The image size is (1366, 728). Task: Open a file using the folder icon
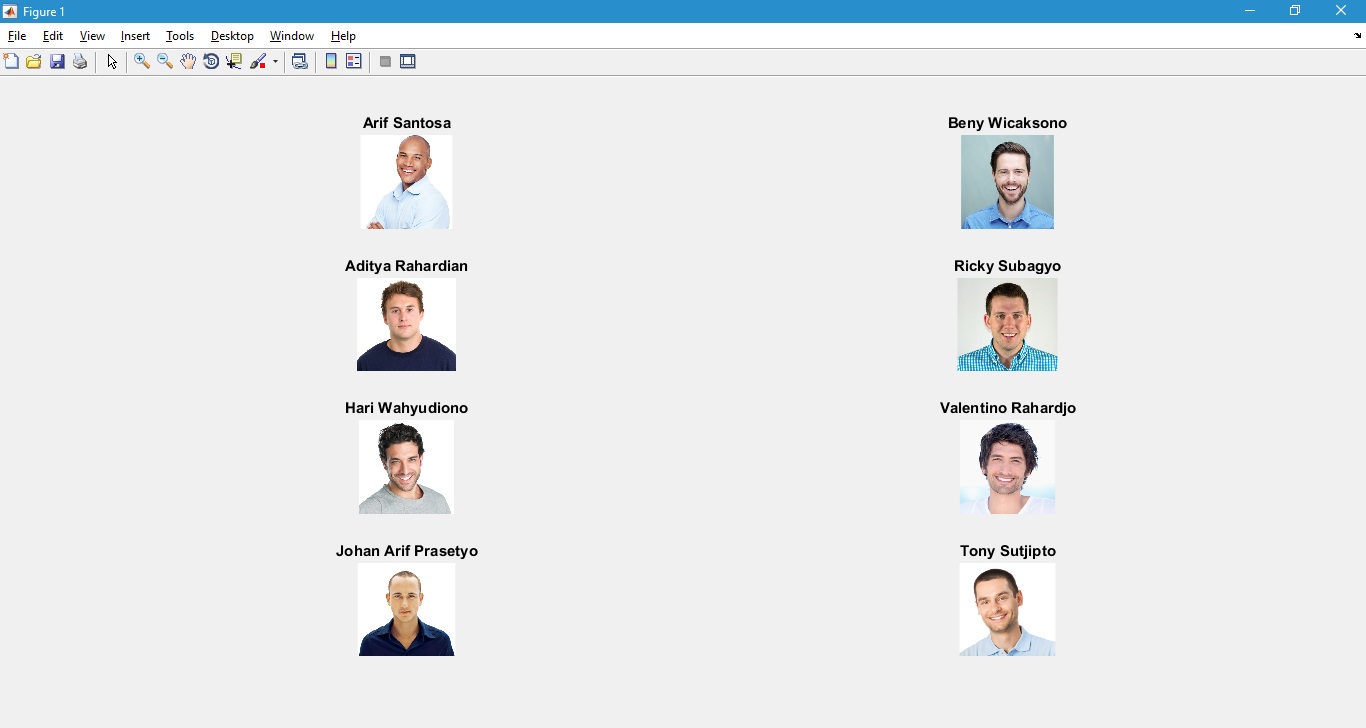pos(34,62)
